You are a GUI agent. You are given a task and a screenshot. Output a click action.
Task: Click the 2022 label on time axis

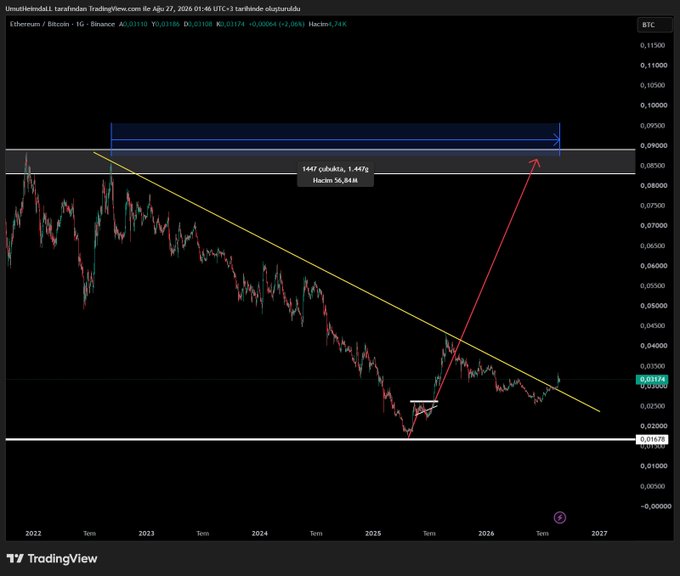33,533
